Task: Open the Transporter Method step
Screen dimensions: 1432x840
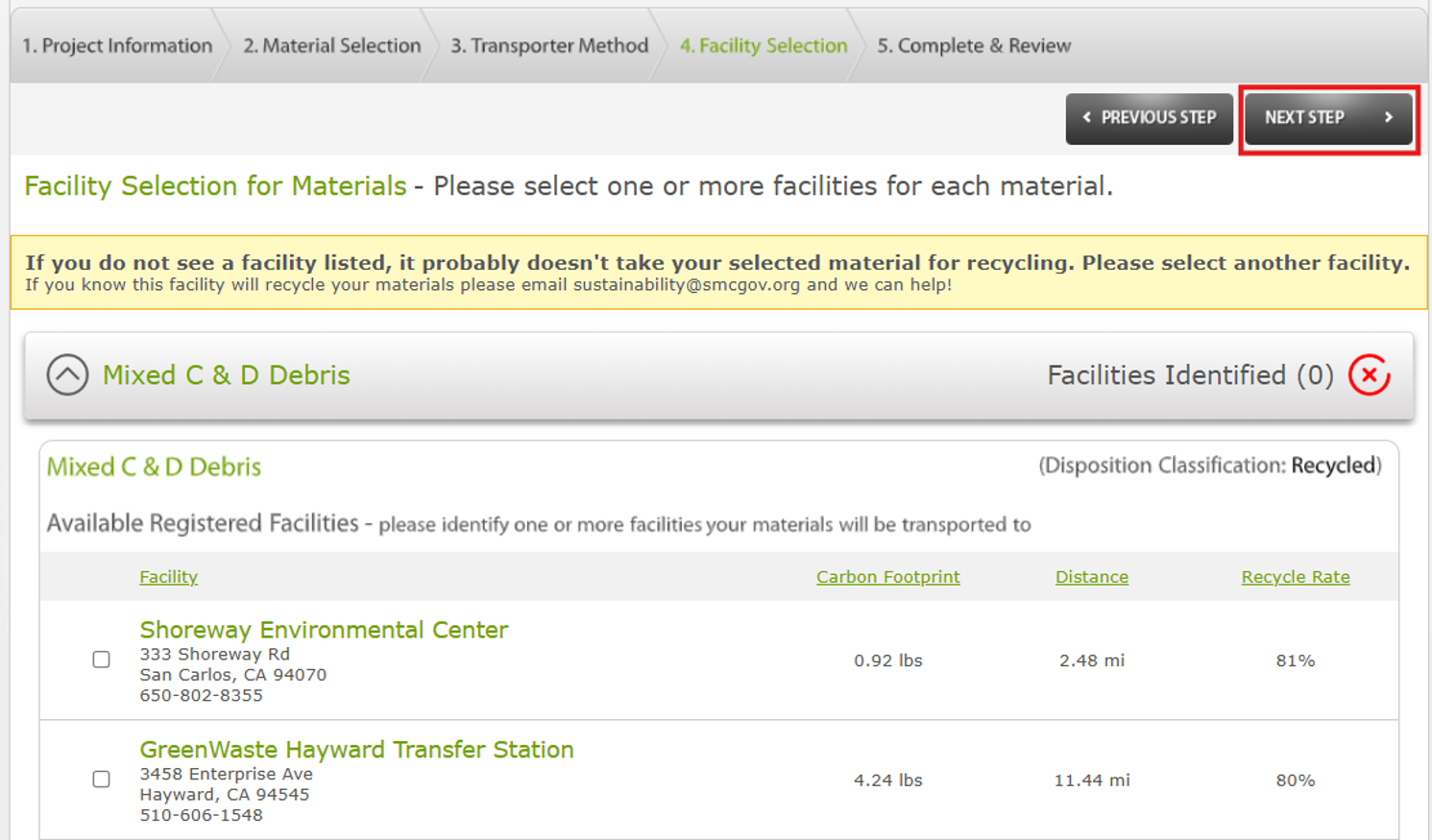Action: (547, 45)
